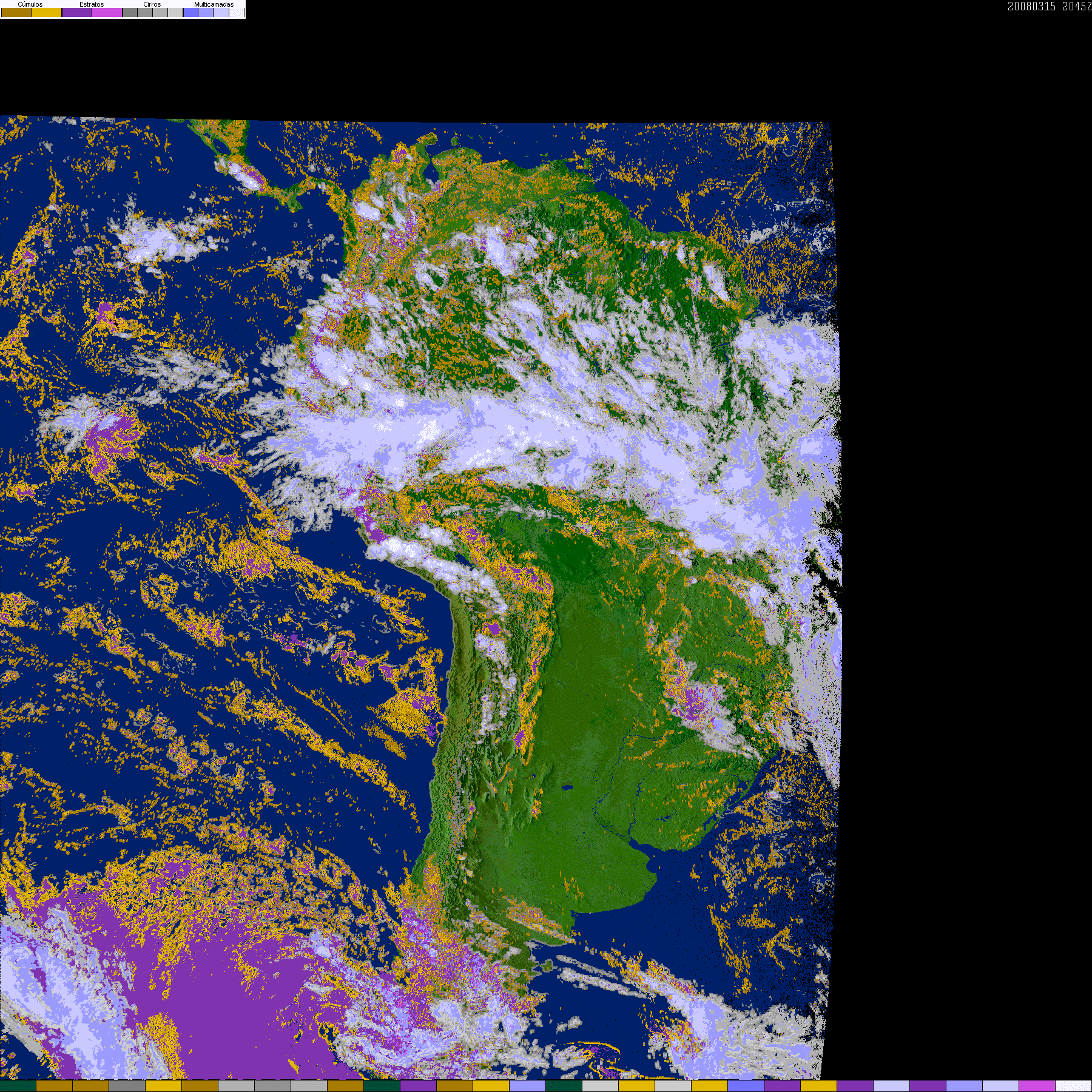Choose the lightest gray Cirros legend swatch
Screen dimensions: 1092x1092
(x=175, y=12)
